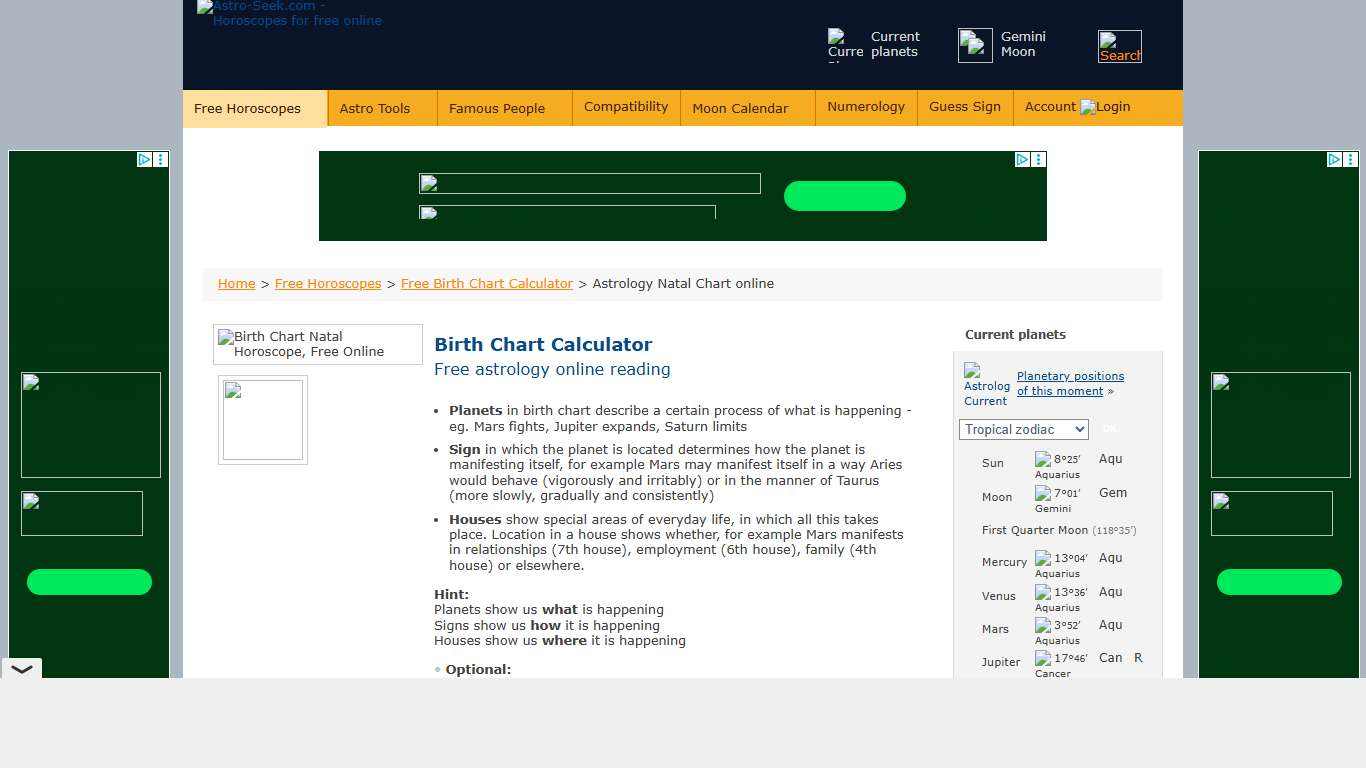Click the Account Login option
Viewport: 1366px width, 768px height.
click(1076, 107)
